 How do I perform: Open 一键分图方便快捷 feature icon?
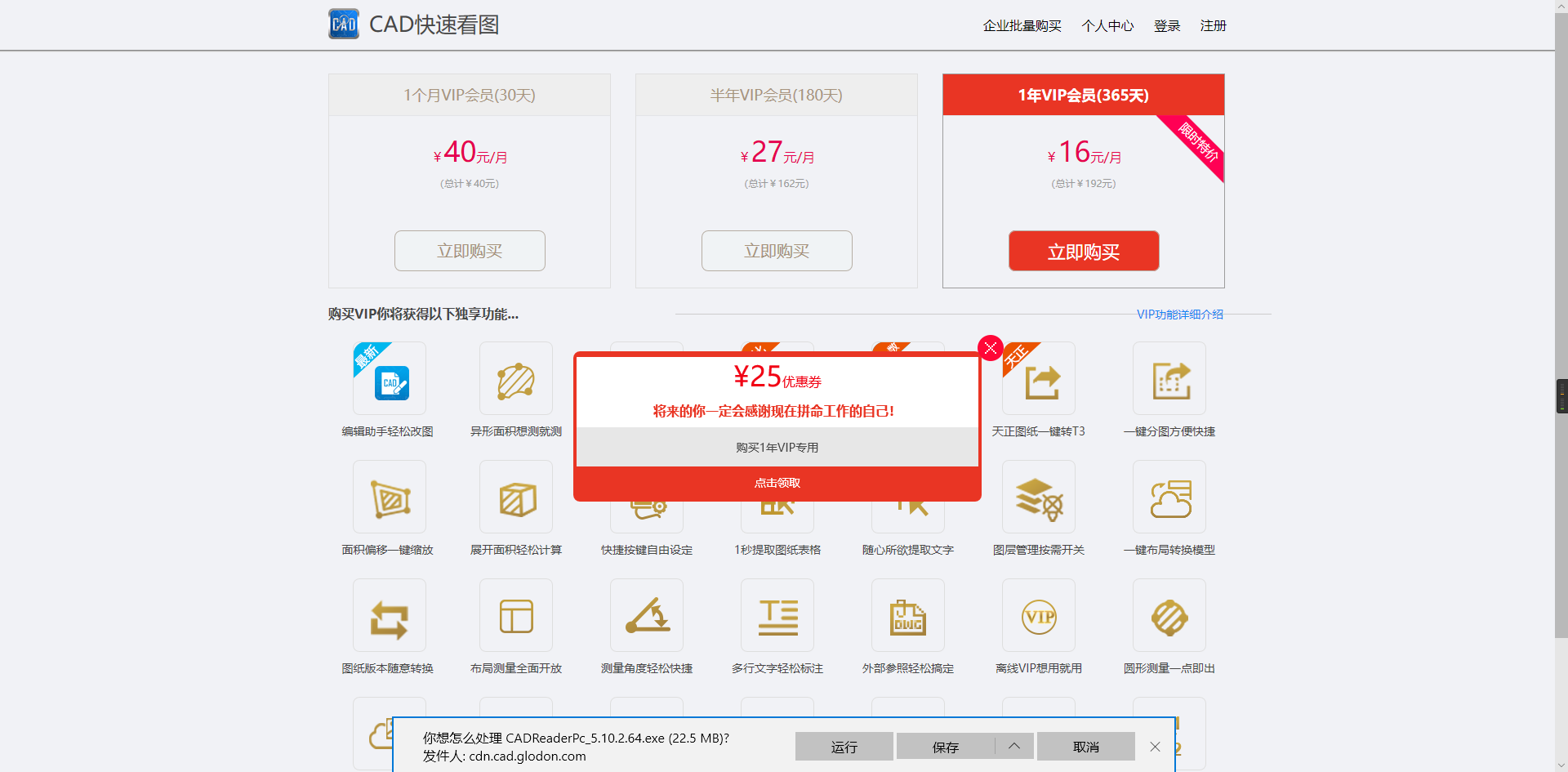point(1169,378)
